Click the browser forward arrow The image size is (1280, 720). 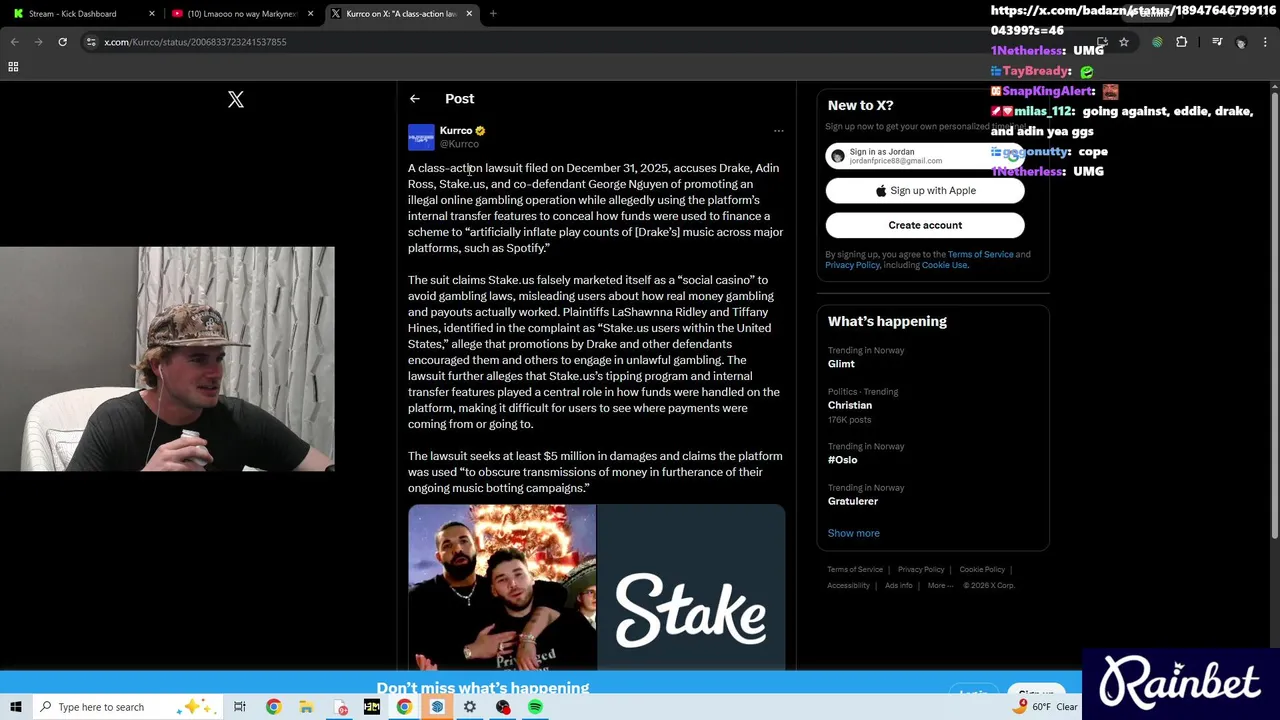pyautogui.click(x=38, y=42)
